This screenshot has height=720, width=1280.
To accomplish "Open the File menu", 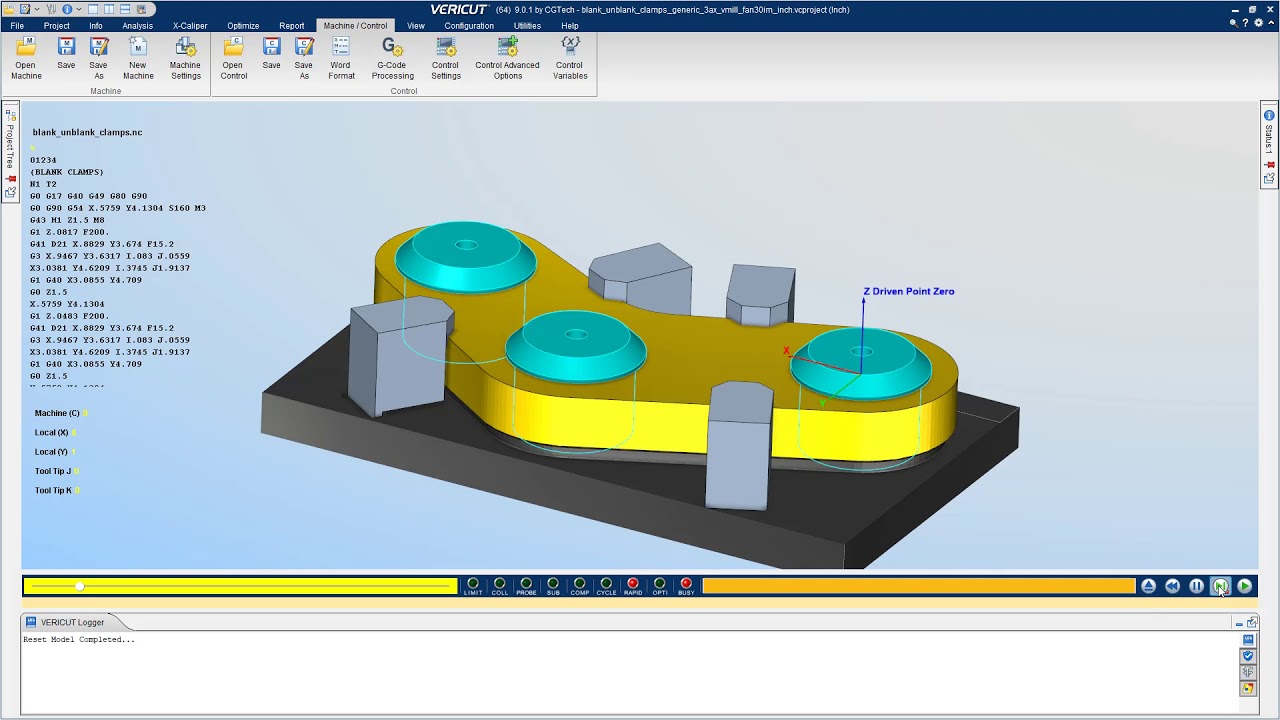I will pos(17,26).
